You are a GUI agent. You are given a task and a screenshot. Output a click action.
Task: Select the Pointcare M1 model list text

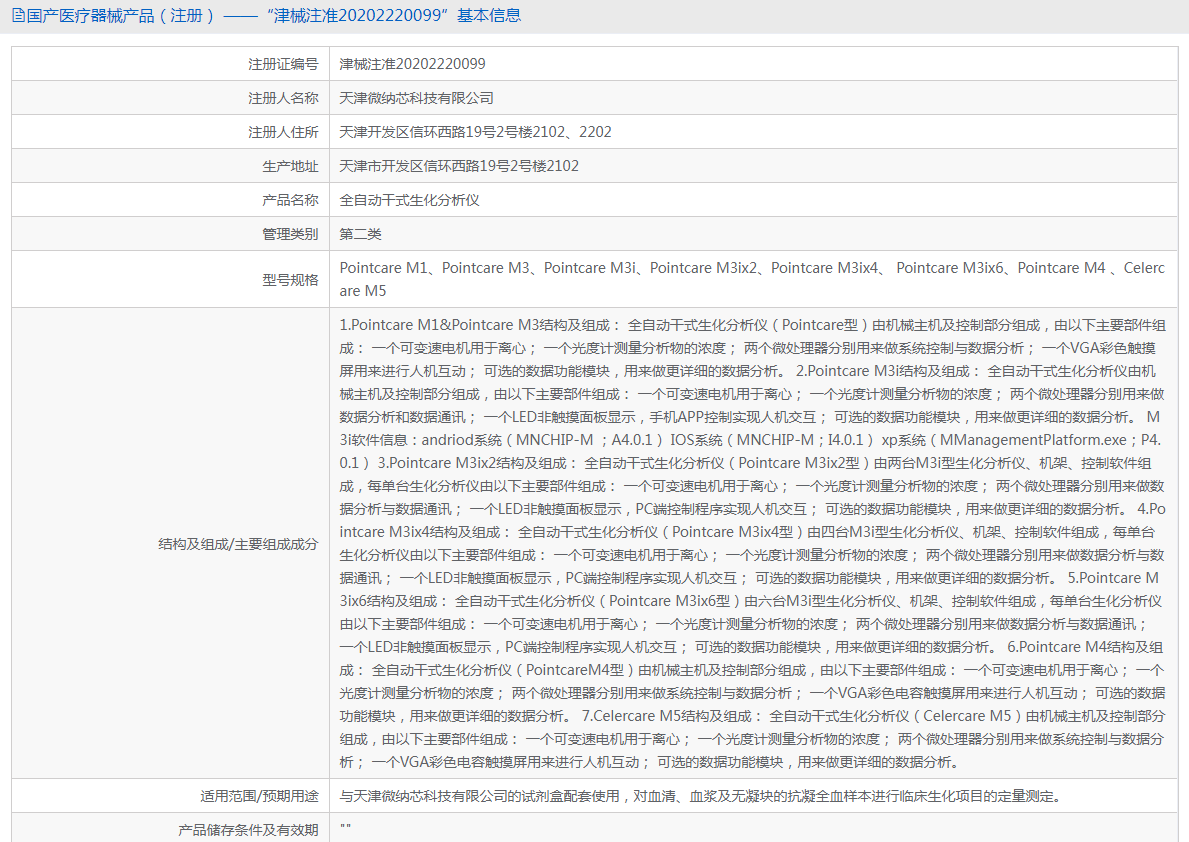[x=752, y=279]
